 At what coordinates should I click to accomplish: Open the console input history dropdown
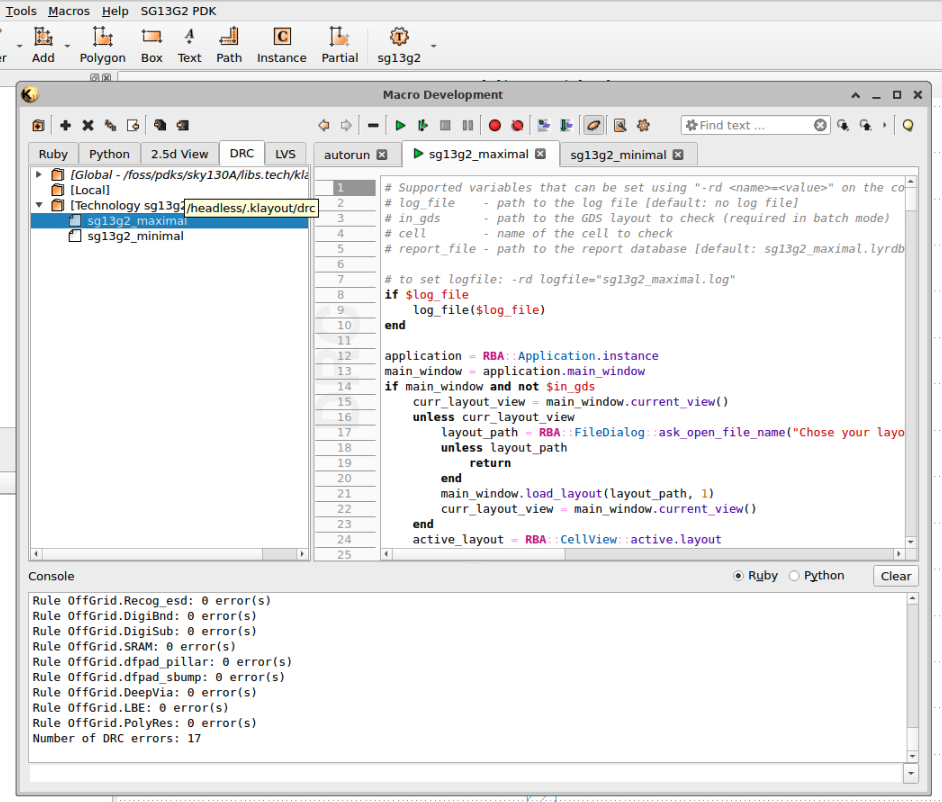coord(911,773)
